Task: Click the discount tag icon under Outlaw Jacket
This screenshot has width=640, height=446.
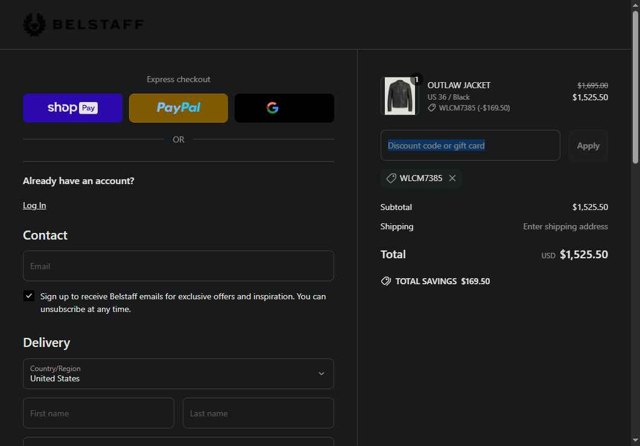Action: point(431,108)
